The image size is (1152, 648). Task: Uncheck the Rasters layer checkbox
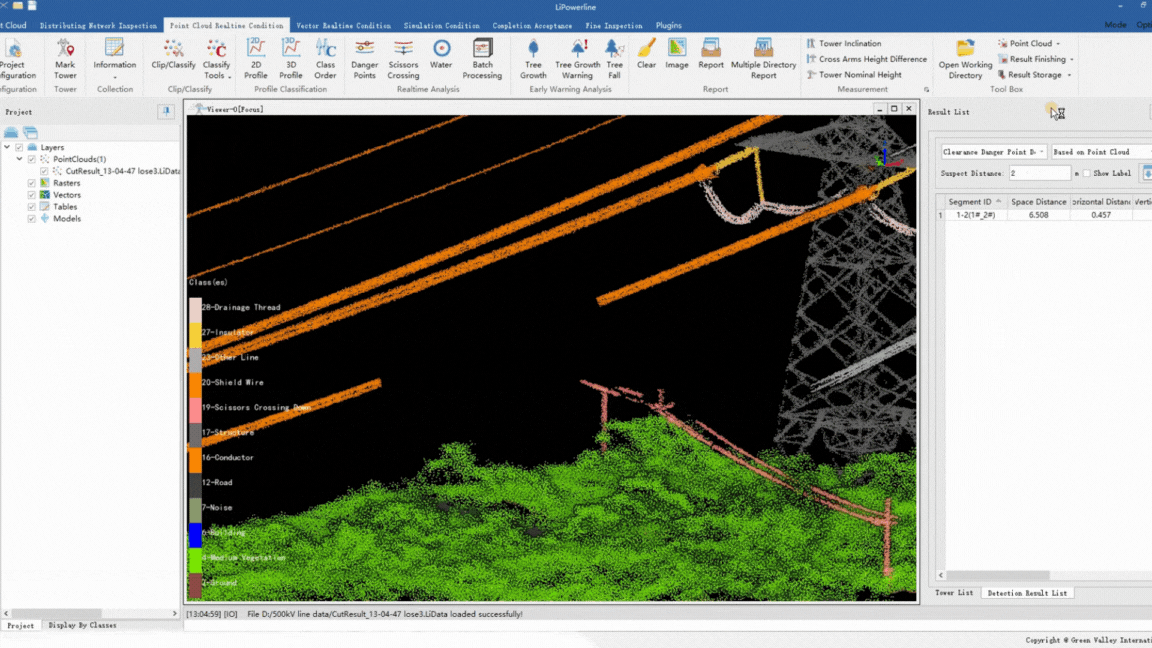click(32, 183)
